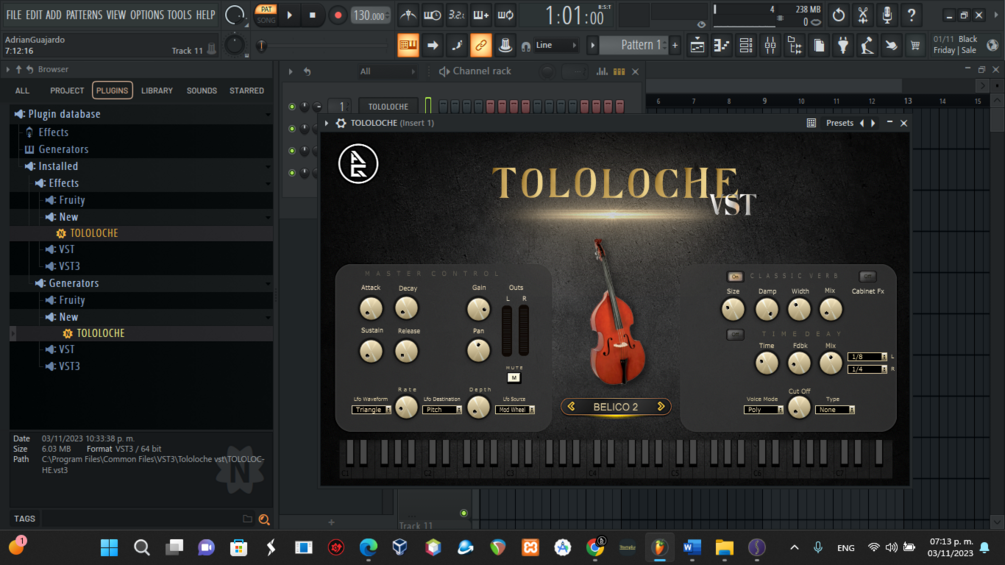Click the play button
Image resolution: width=1005 pixels, height=565 pixels.
[290, 15]
